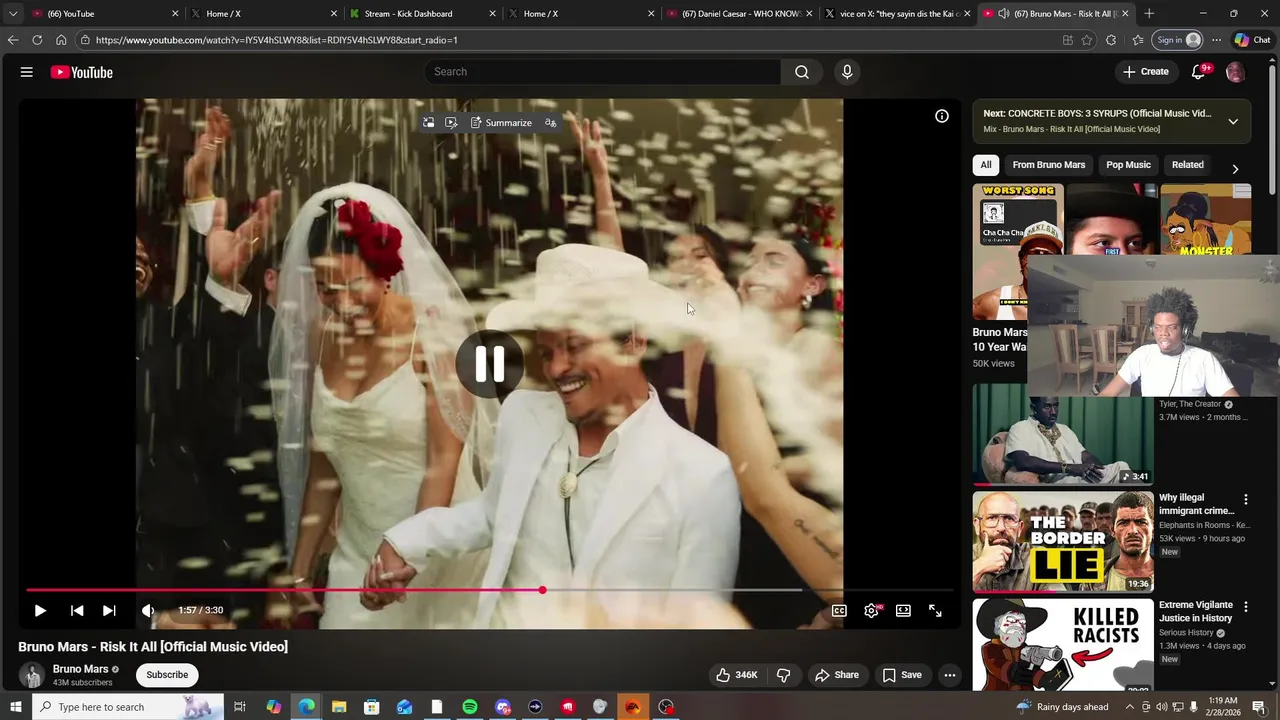Image resolution: width=1280 pixels, height=720 pixels.
Task: Open The Border Lie video thumbnail
Action: (1063, 541)
